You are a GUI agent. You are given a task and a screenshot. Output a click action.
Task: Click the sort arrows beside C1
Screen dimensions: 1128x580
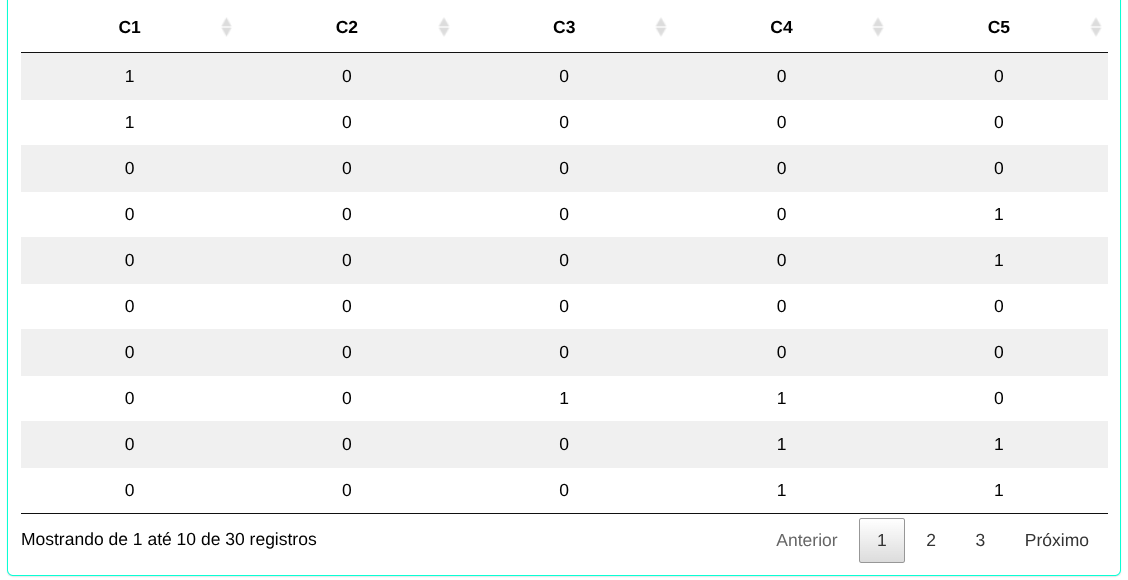point(226,27)
